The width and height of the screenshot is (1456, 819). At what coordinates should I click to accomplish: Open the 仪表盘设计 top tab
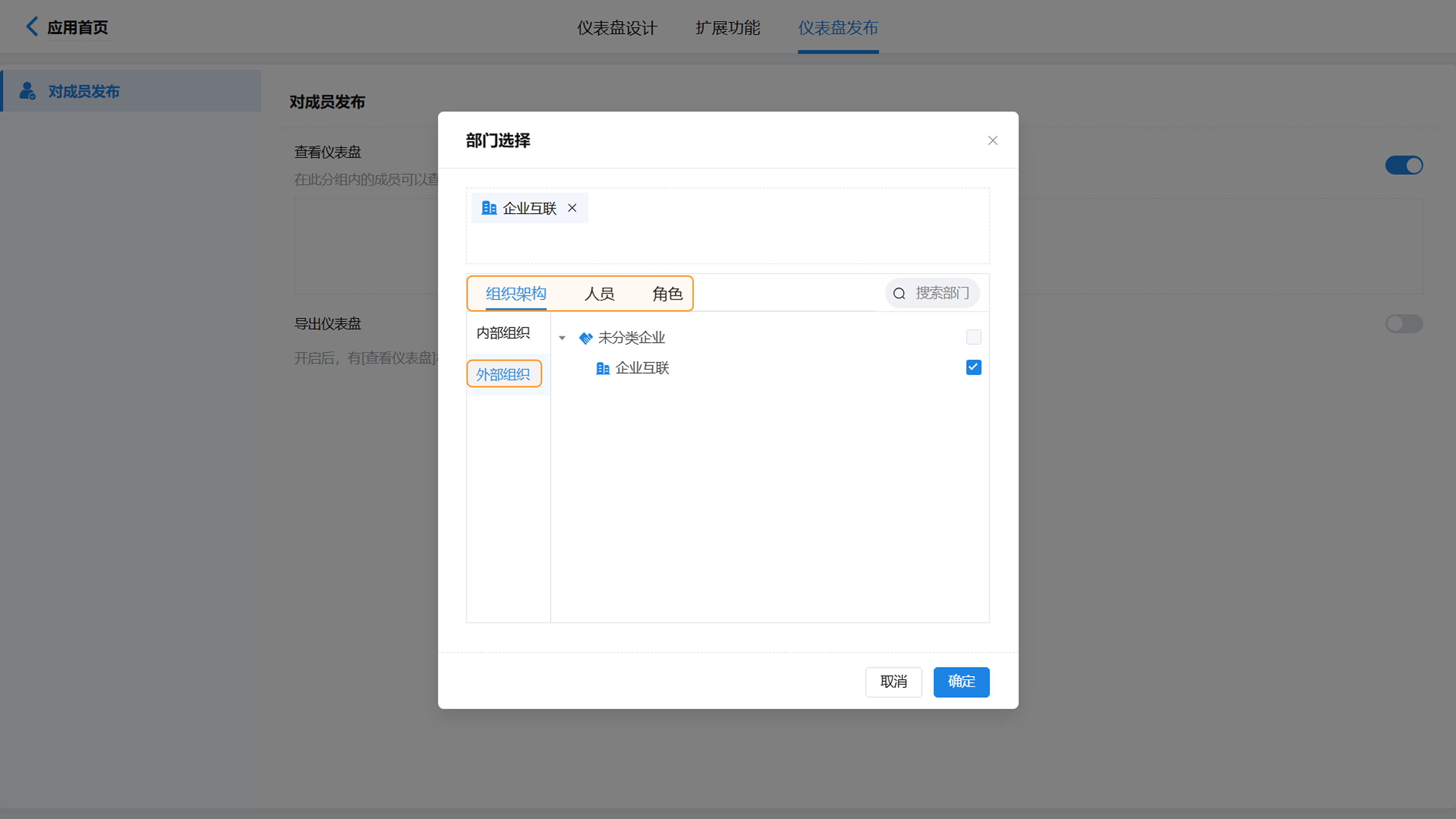click(617, 28)
